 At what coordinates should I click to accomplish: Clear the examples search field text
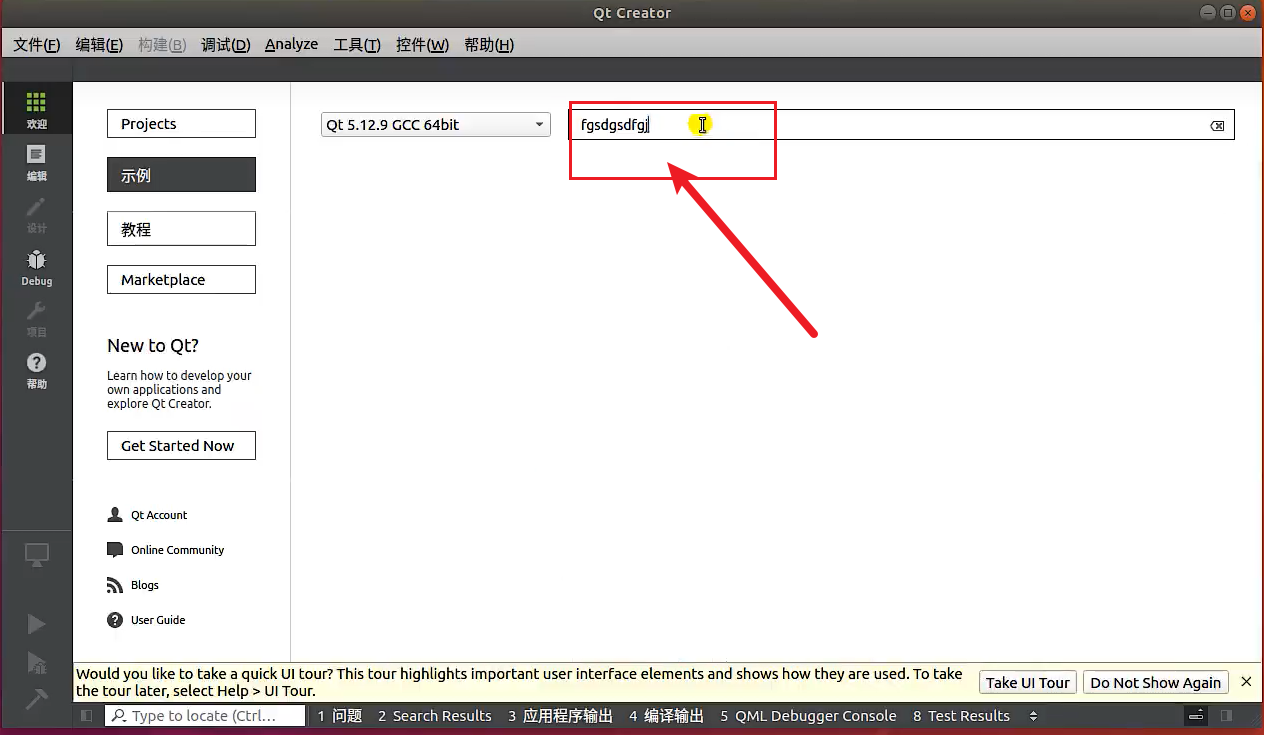click(x=1217, y=125)
